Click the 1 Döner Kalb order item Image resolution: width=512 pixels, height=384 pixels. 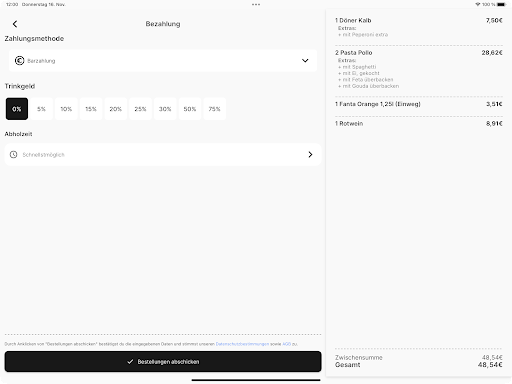353,20
